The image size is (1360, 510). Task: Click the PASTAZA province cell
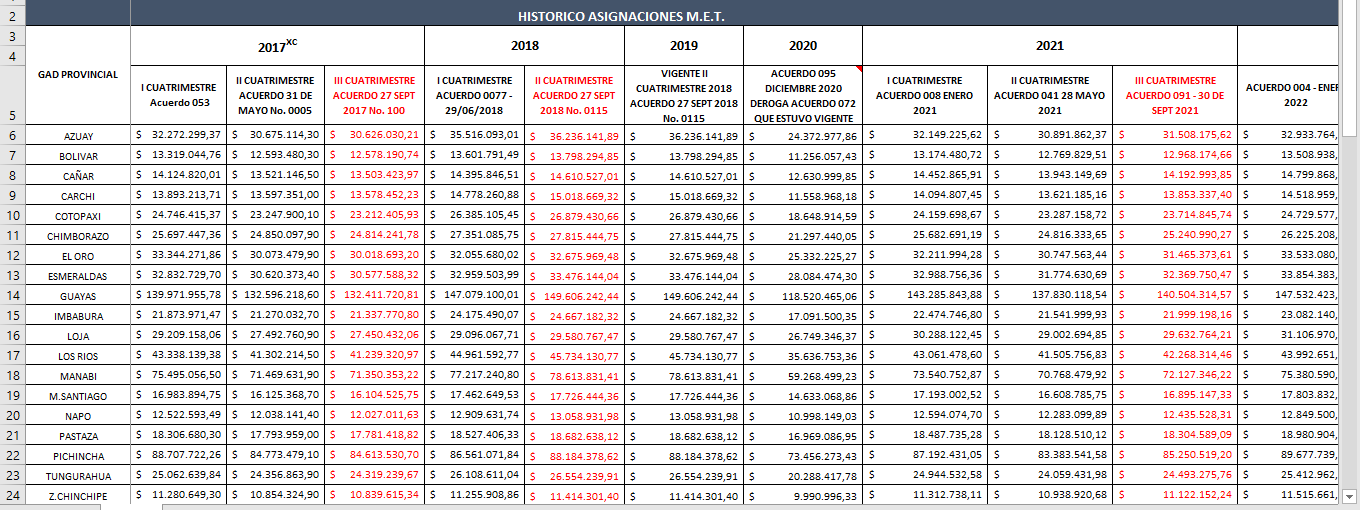(x=78, y=435)
